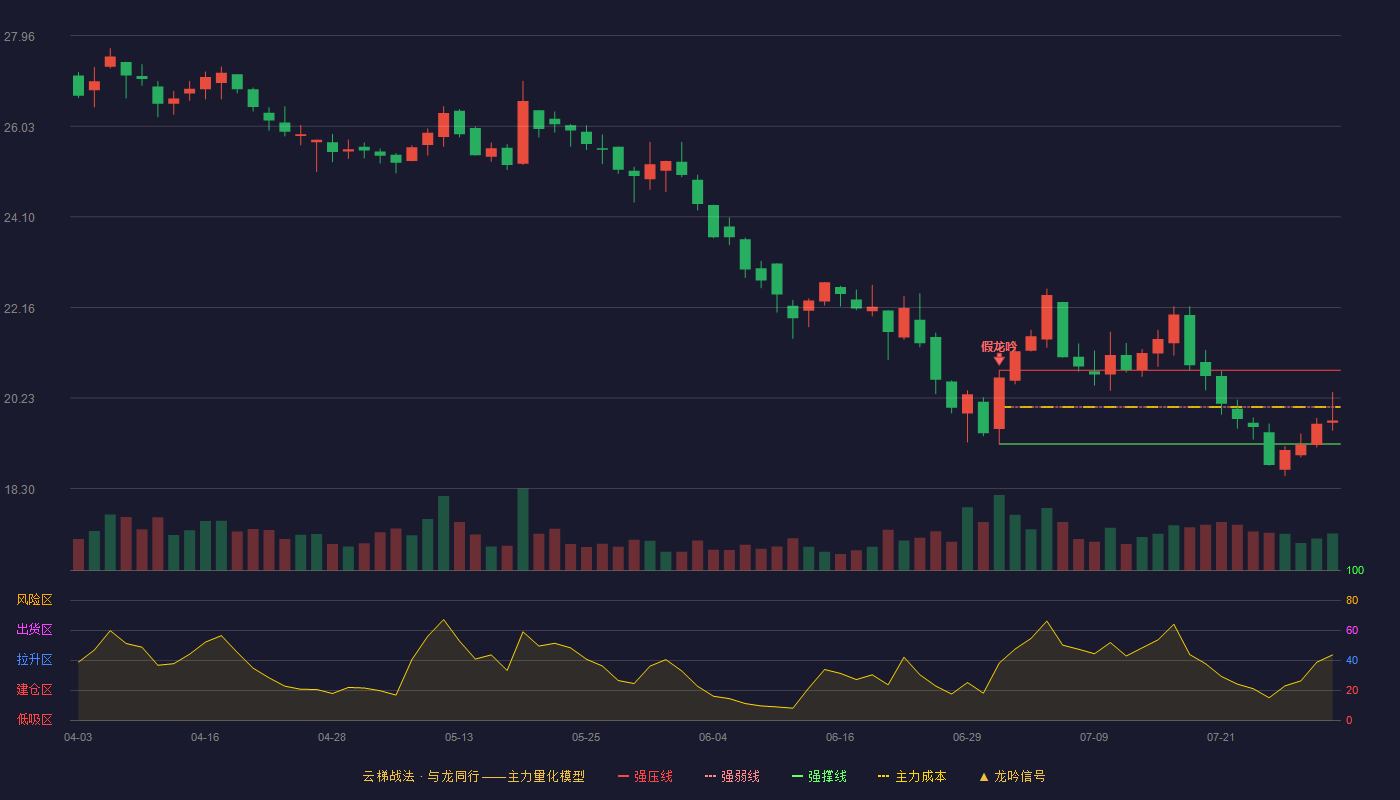Click the 假龙吟 signal arrow marker
Image resolution: width=1400 pixels, height=800 pixels.
pos(999,358)
